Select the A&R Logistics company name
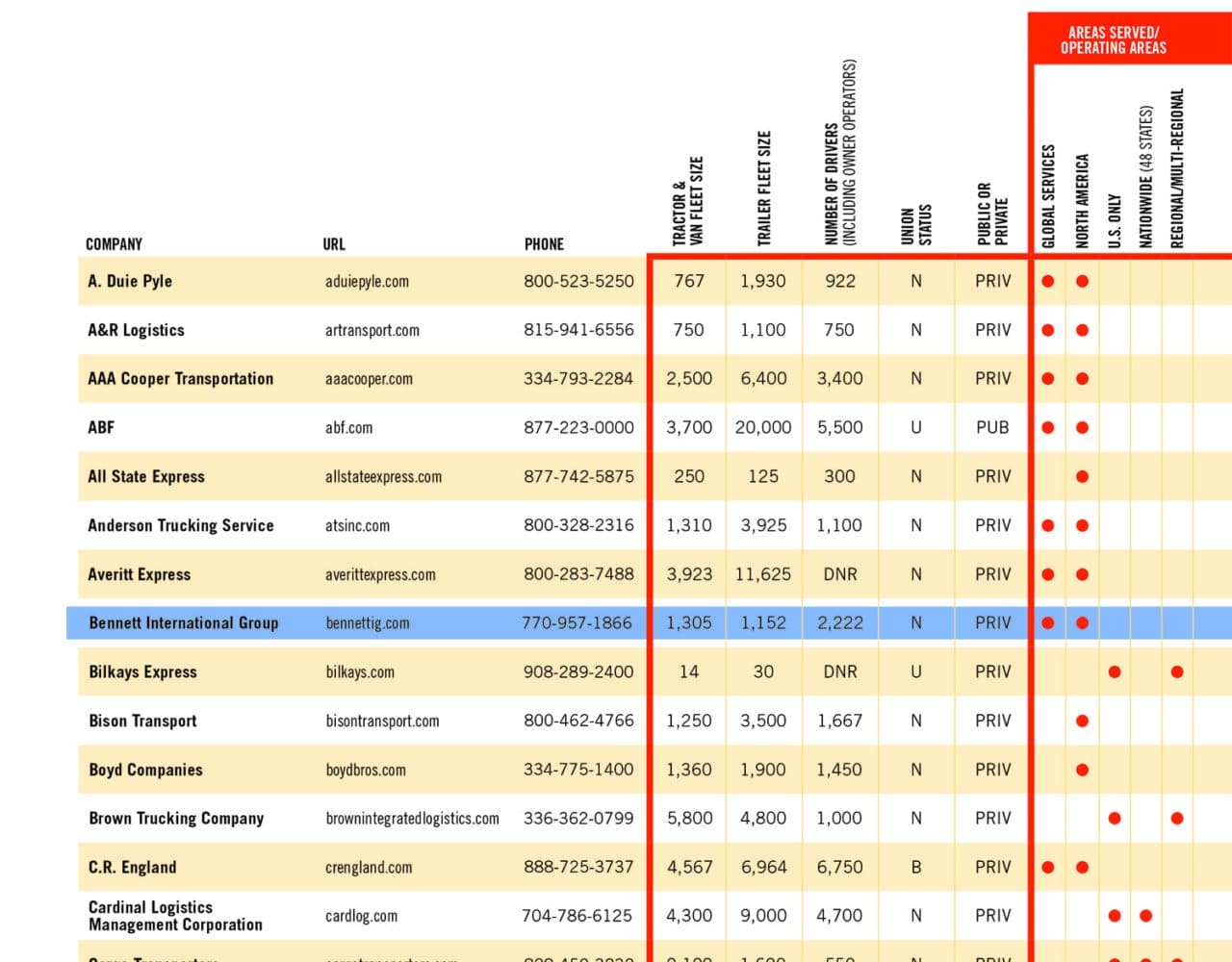Screen dimensions: 1232x962 (136, 330)
